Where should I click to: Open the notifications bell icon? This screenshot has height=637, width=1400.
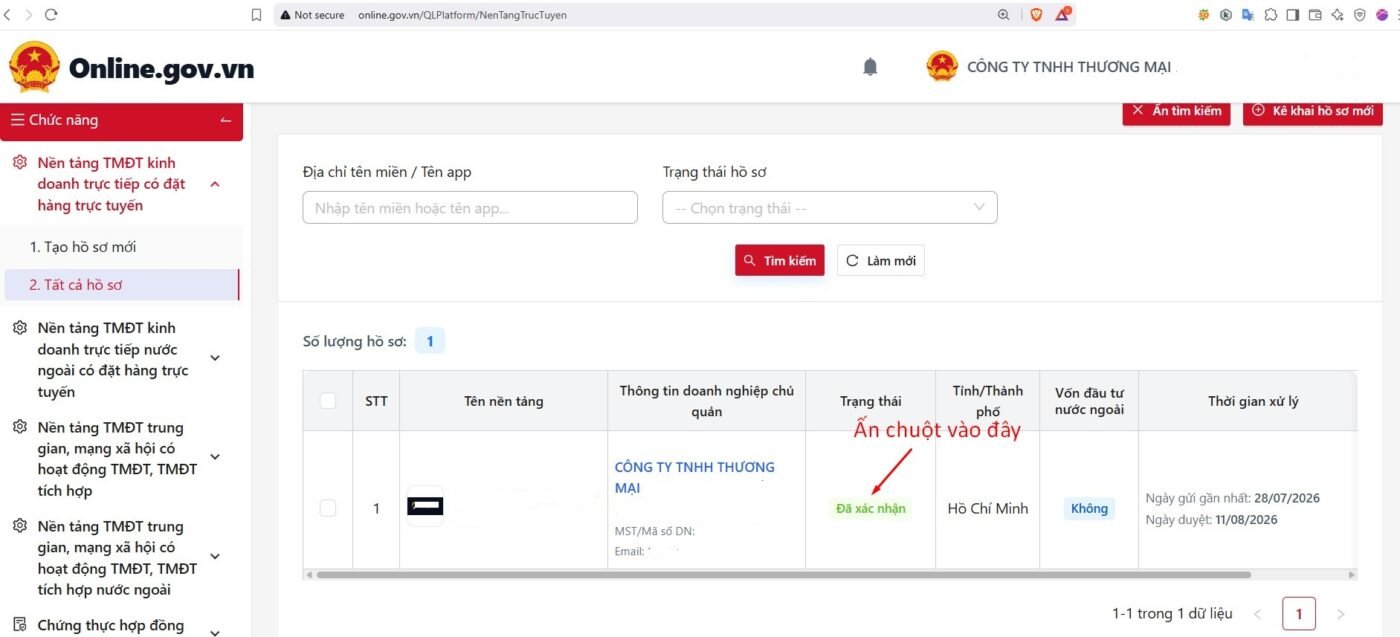coord(870,67)
